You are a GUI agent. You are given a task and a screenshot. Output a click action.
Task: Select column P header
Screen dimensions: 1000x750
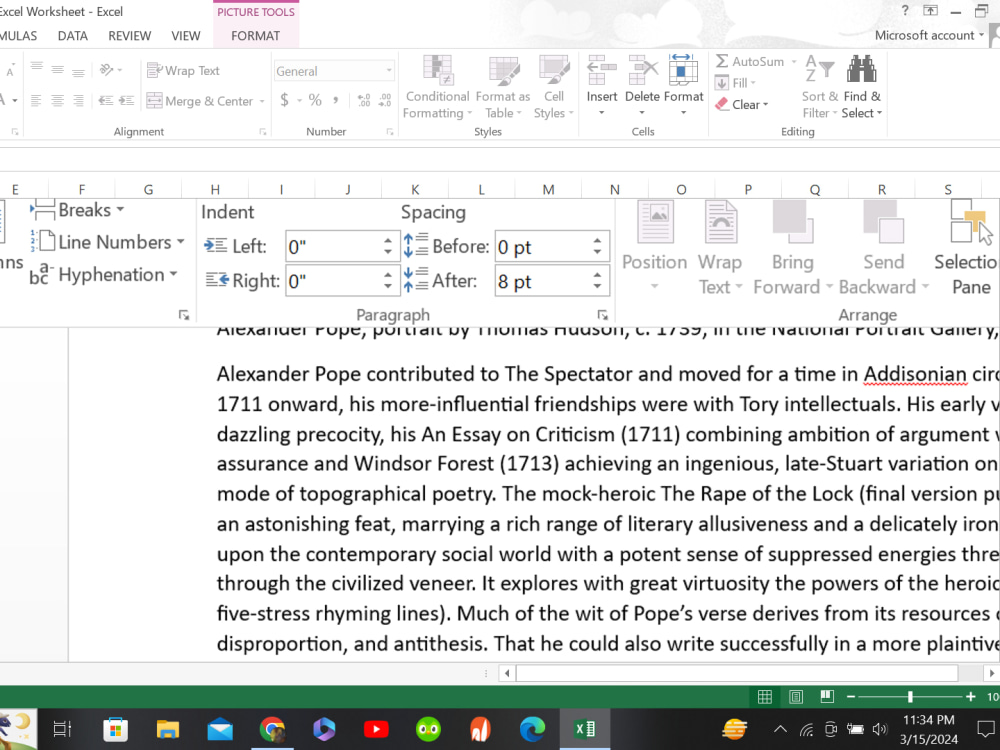pyautogui.click(x=748, y=189)
